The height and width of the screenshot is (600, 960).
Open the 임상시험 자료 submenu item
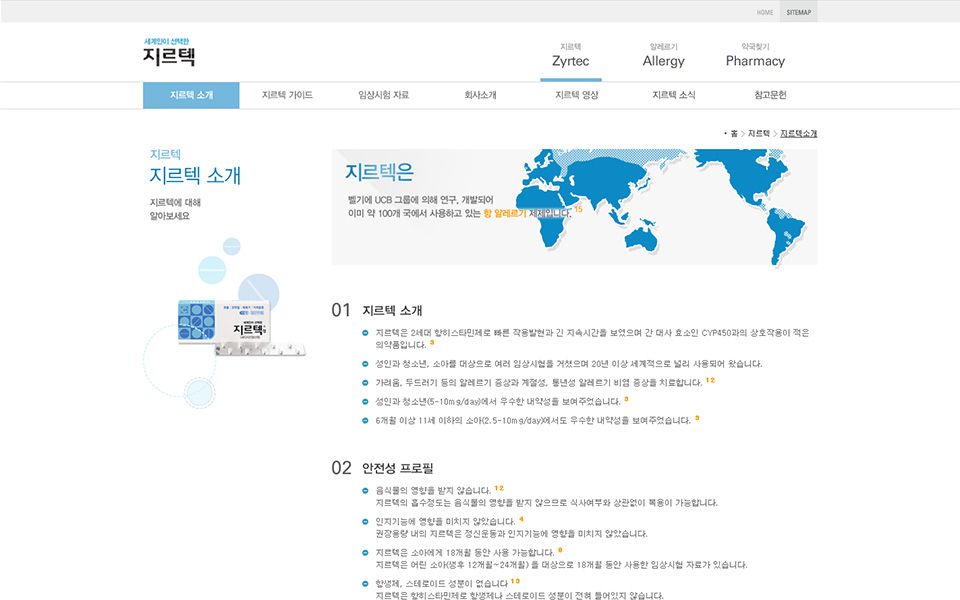[384, 95]
